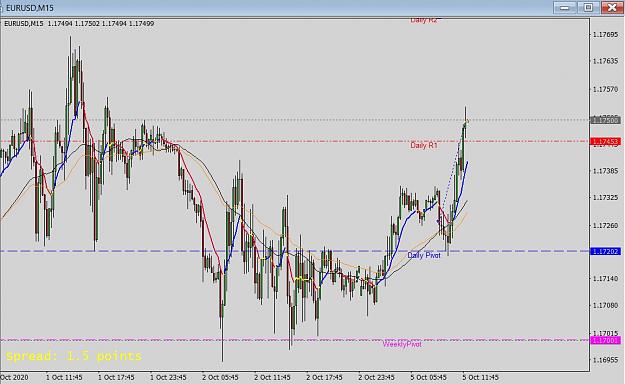This screenshot has width=625, height=384.
Task: Select the blue 1.17202 price tag
Action: tap(605, 252)
